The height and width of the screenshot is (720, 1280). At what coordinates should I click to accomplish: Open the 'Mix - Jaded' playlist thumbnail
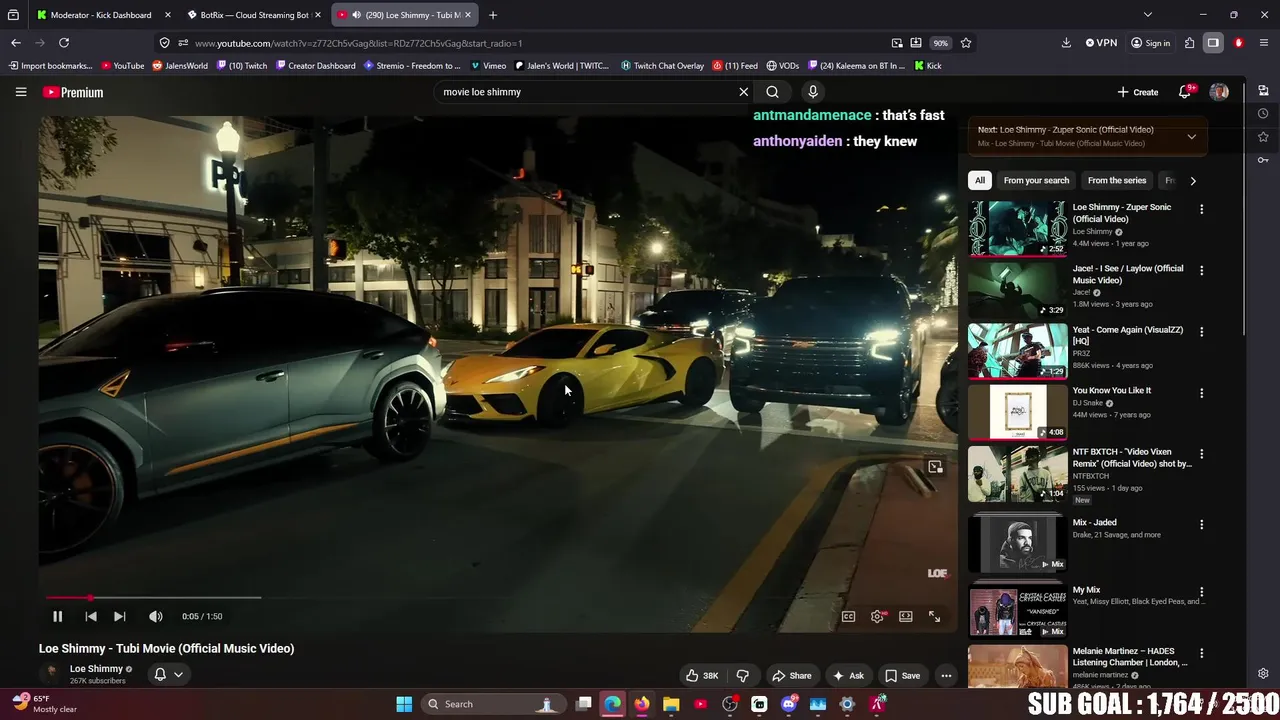[x=1017, y=543]
